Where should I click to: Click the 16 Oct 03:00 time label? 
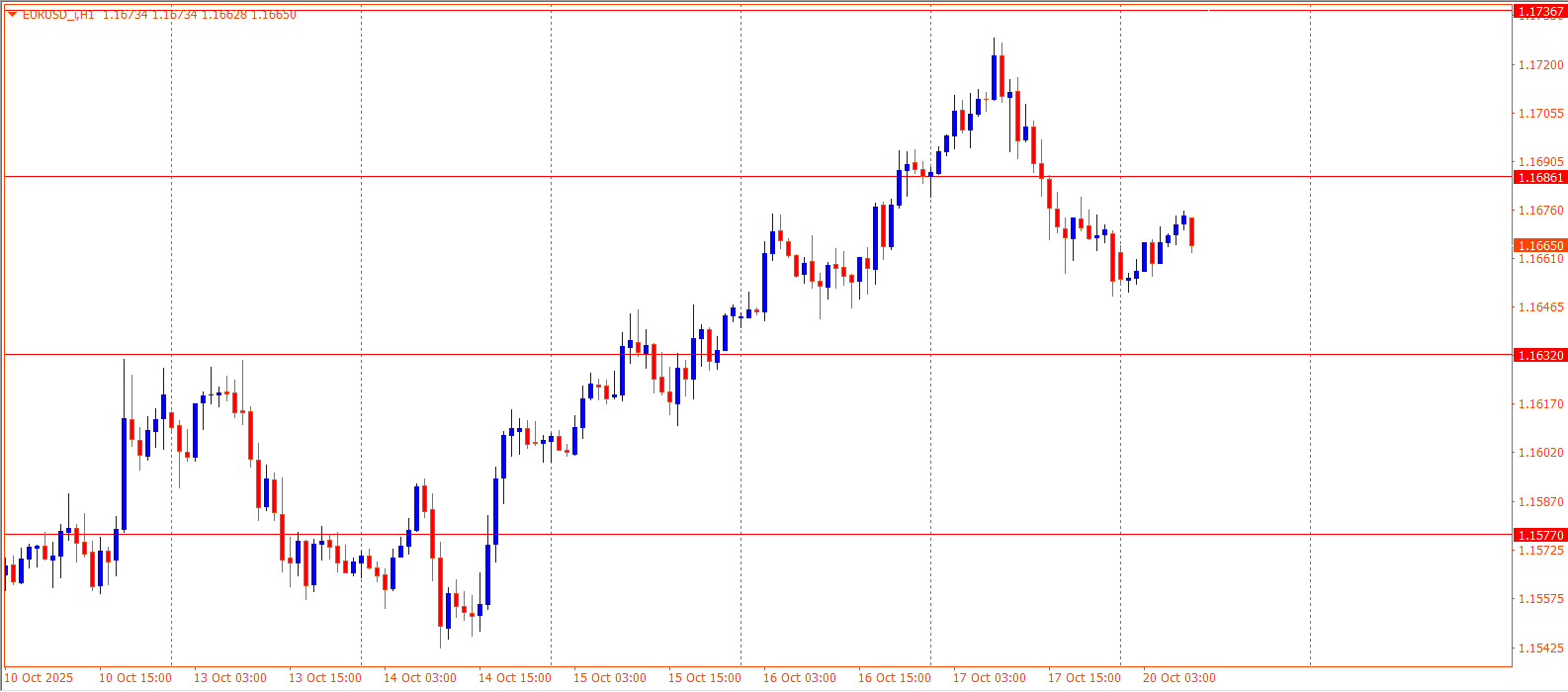pos(800,678)
